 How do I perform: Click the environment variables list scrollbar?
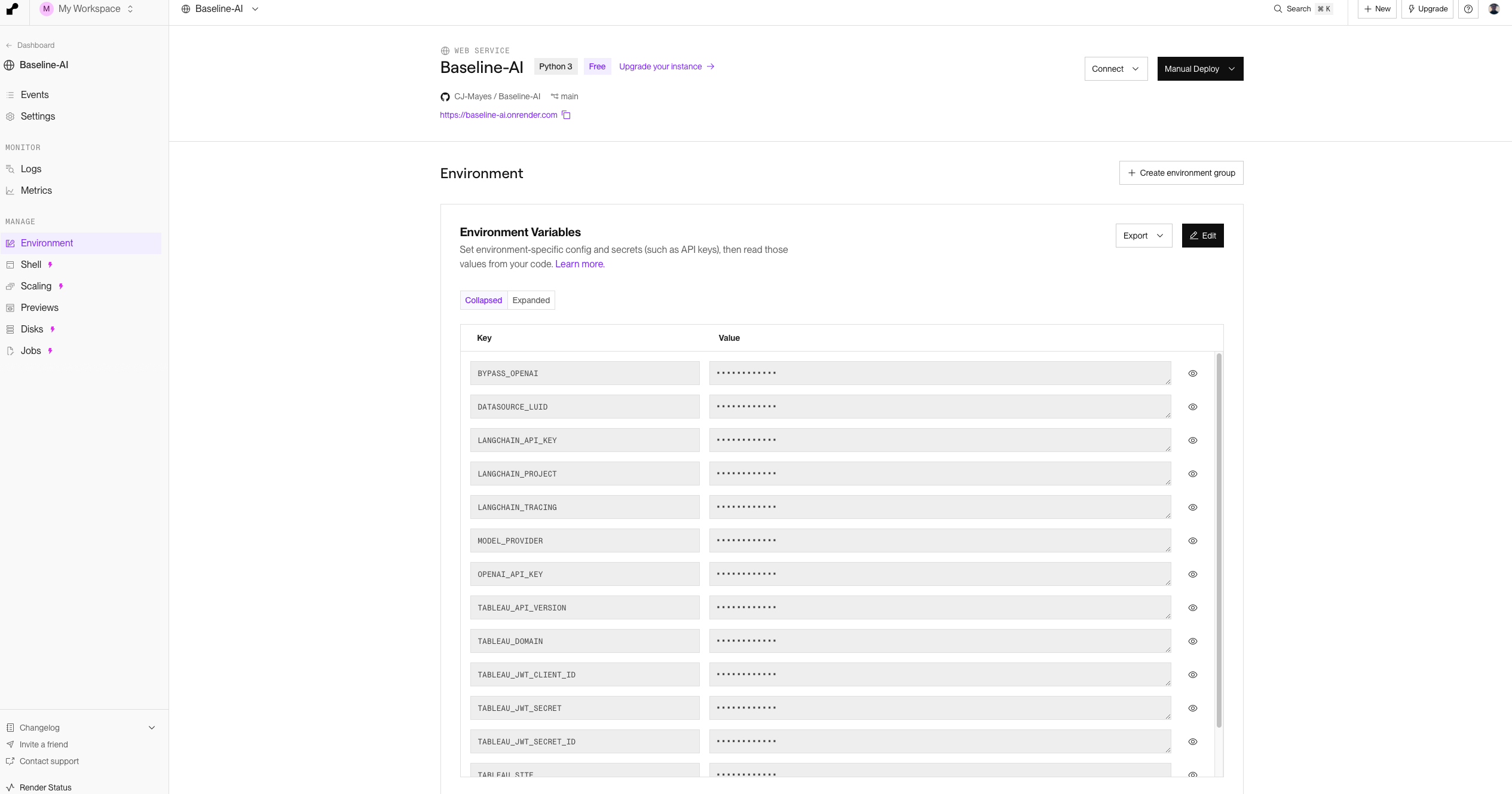(x=1219, y=538)
